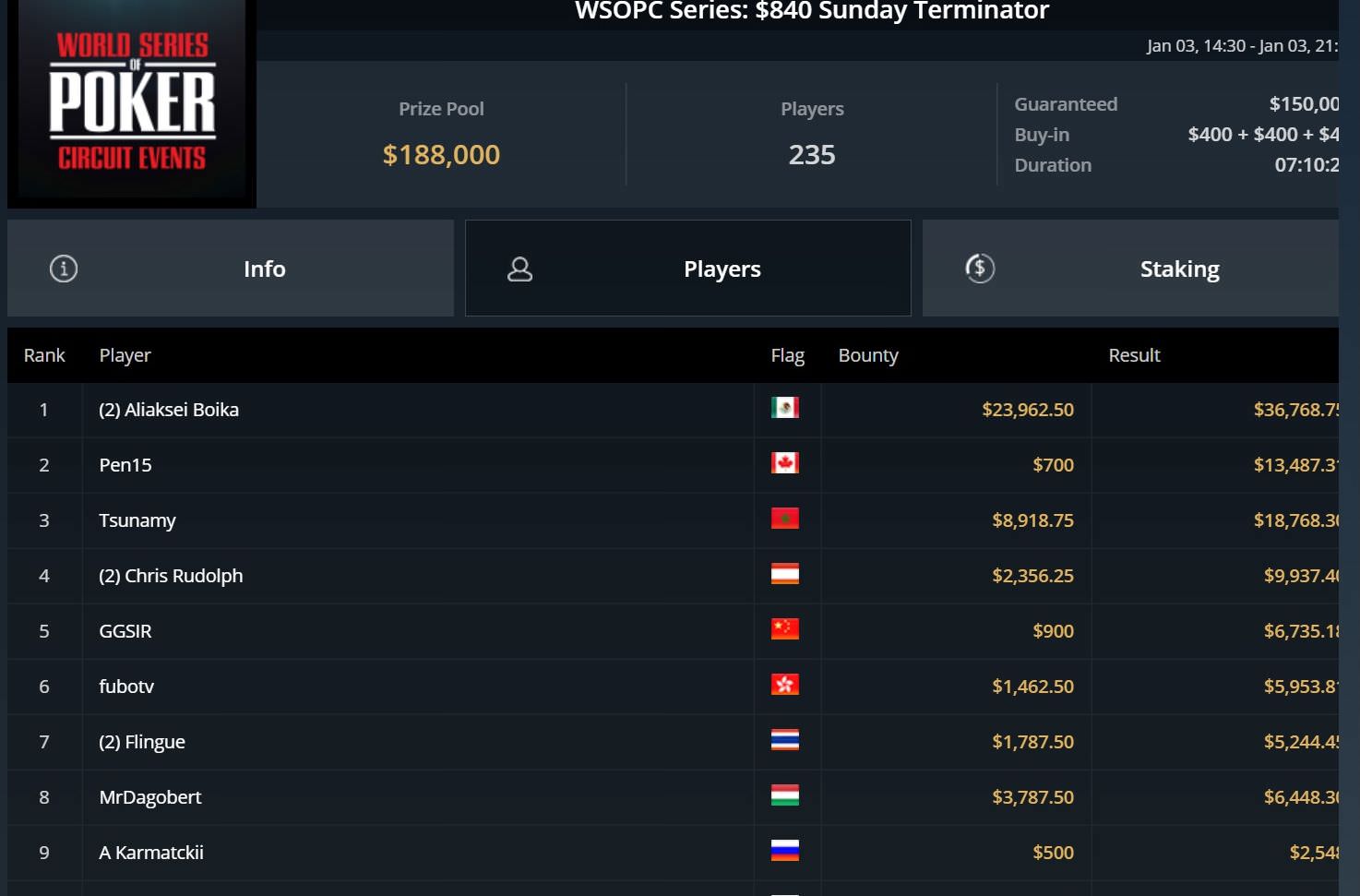Click A Karmatckii's Russia flag icon
This screenshot has width=1360, height=896.
coord(785,851)
